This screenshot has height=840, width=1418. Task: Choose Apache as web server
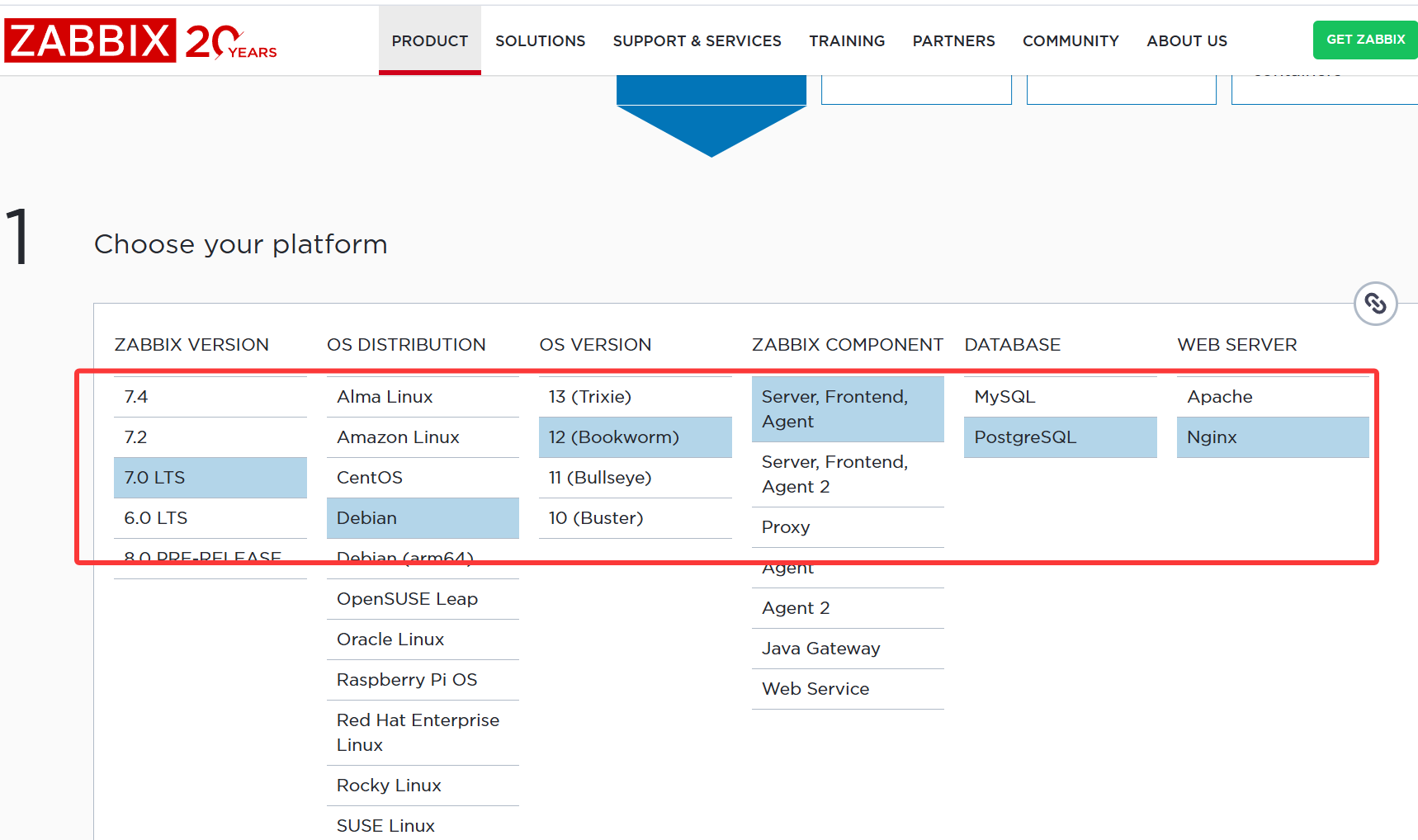[1272, 397]
